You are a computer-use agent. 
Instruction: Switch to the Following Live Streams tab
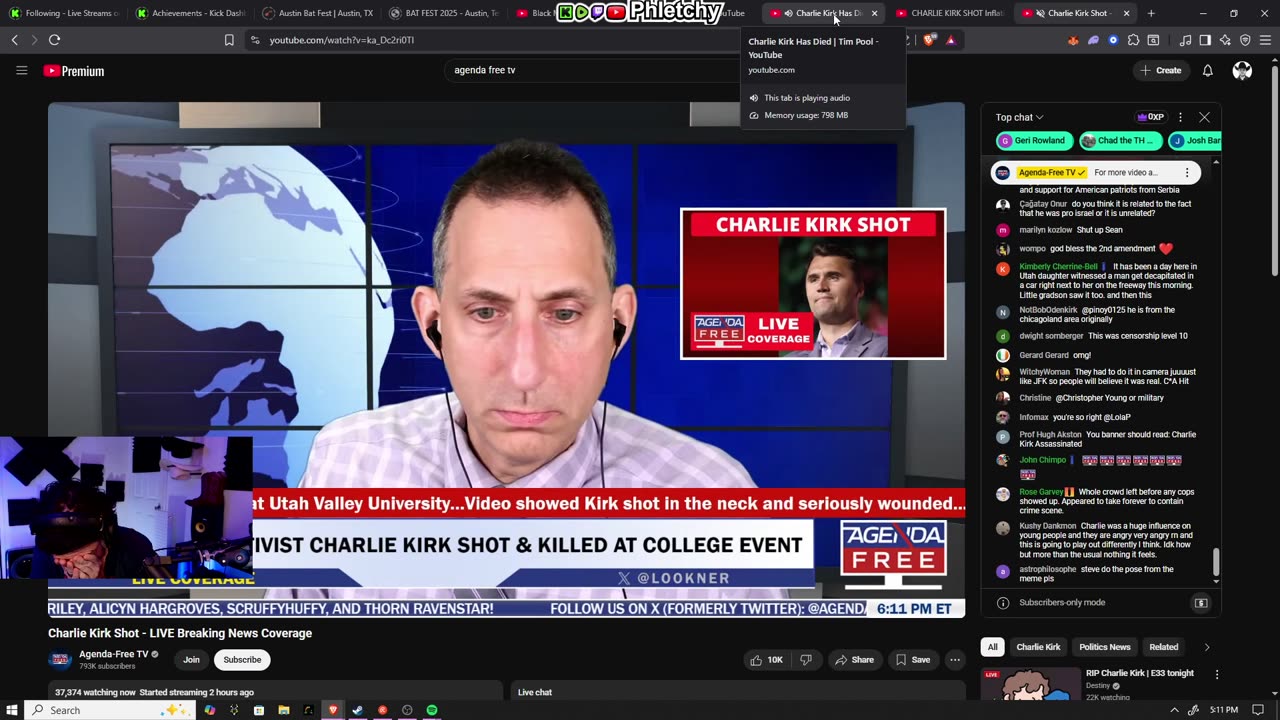click(64, 13)
